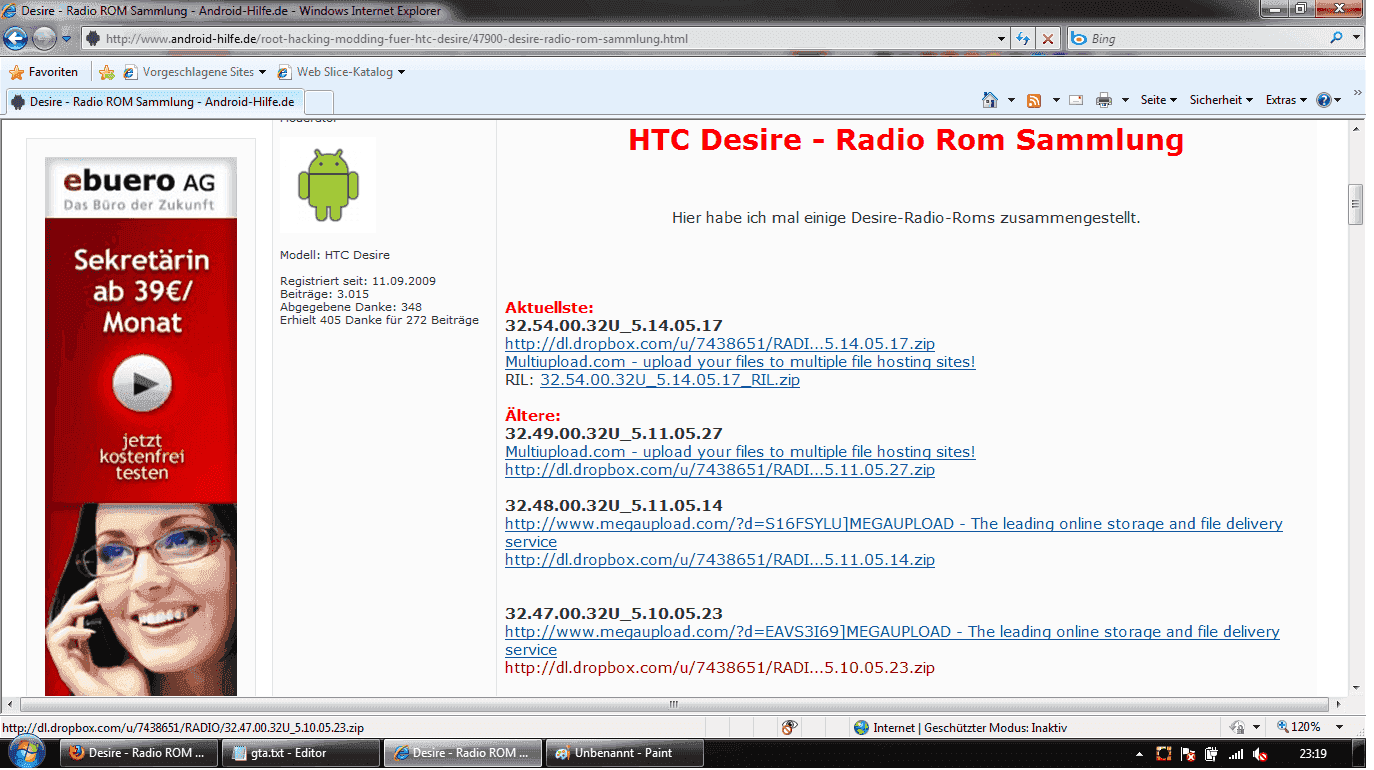Screen dimensions: 1374x770
Task: Click the 23:19 taskbar clock
Action: tap(1313, 753)
